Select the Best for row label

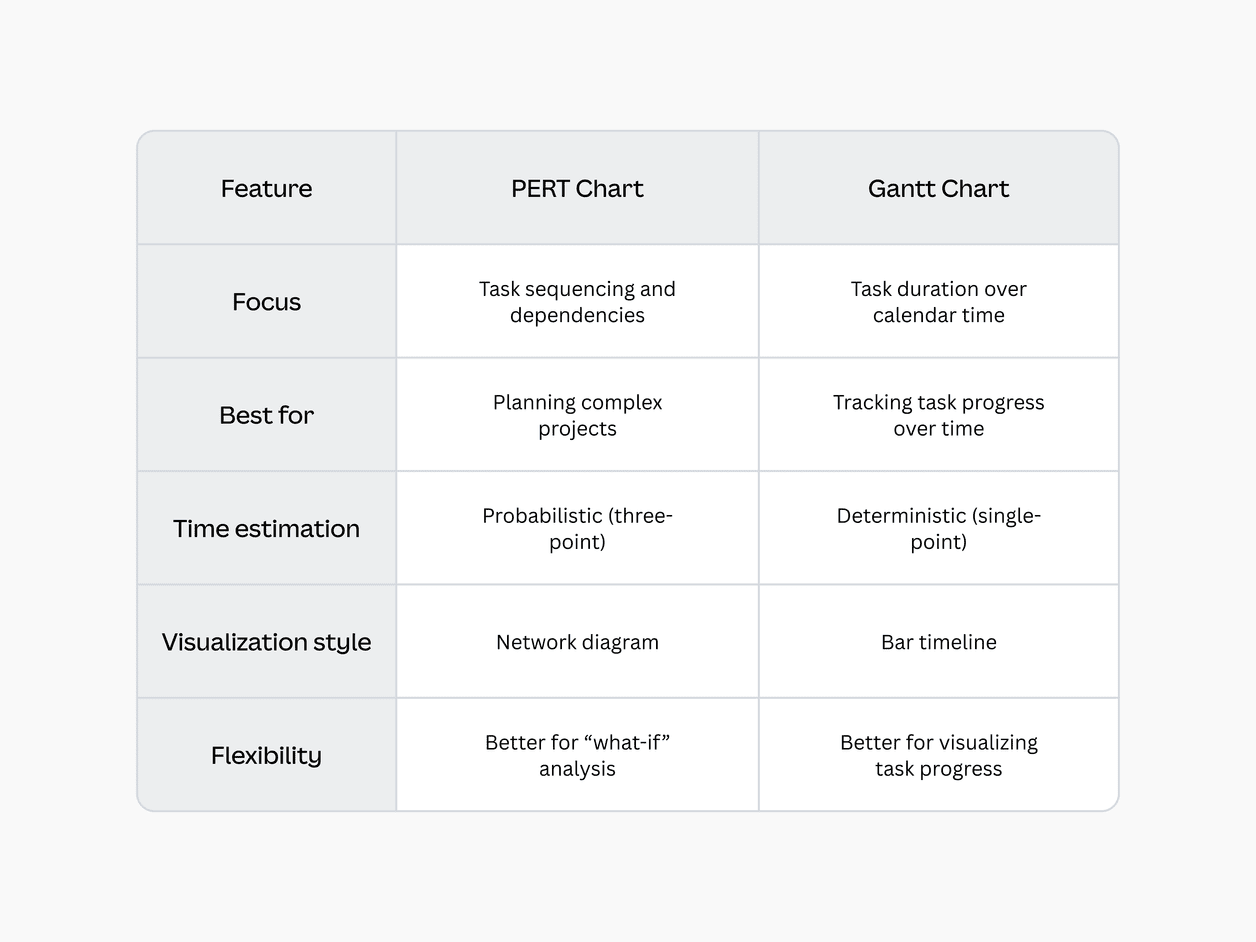coord(266,415)
